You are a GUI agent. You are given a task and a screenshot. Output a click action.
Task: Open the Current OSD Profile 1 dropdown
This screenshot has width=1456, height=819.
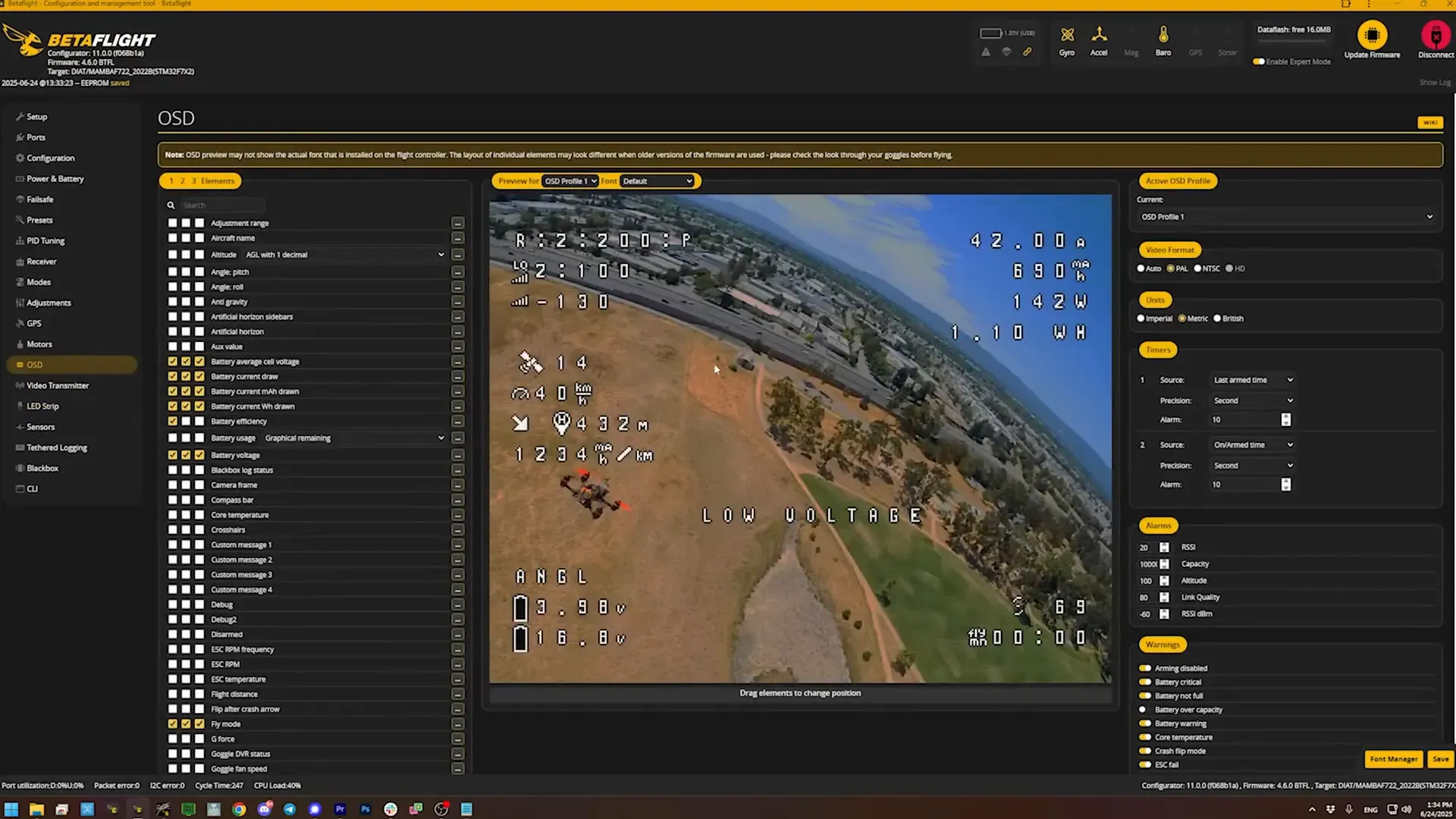pyautogui.click(x=1287, y=217)
